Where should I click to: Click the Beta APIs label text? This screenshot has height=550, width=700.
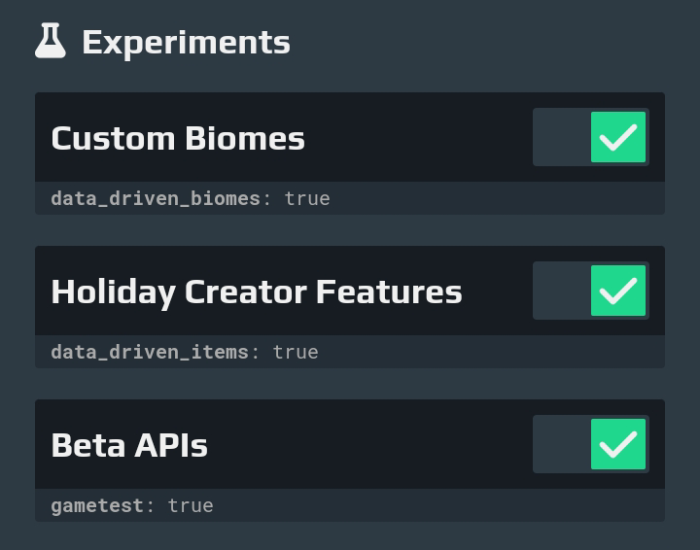(x=129, y=446)
